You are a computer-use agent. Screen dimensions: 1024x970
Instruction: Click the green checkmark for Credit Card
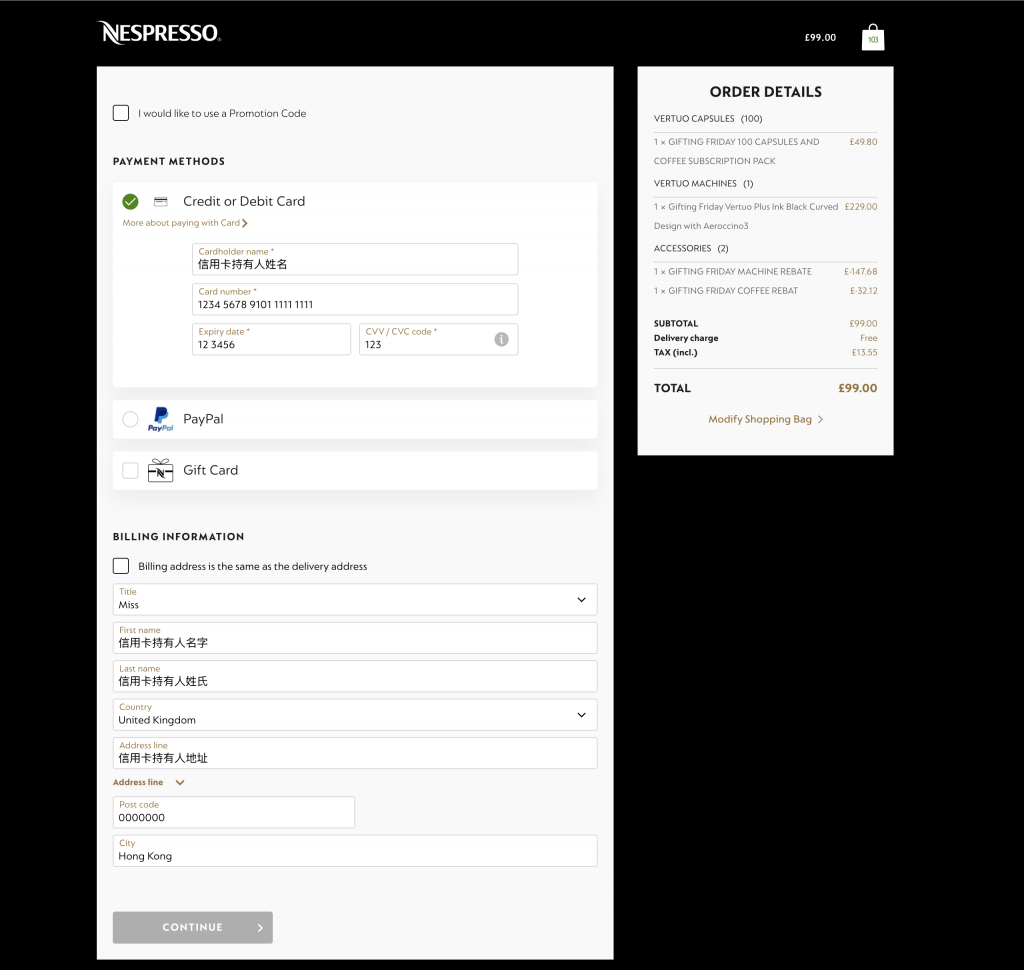130,201
